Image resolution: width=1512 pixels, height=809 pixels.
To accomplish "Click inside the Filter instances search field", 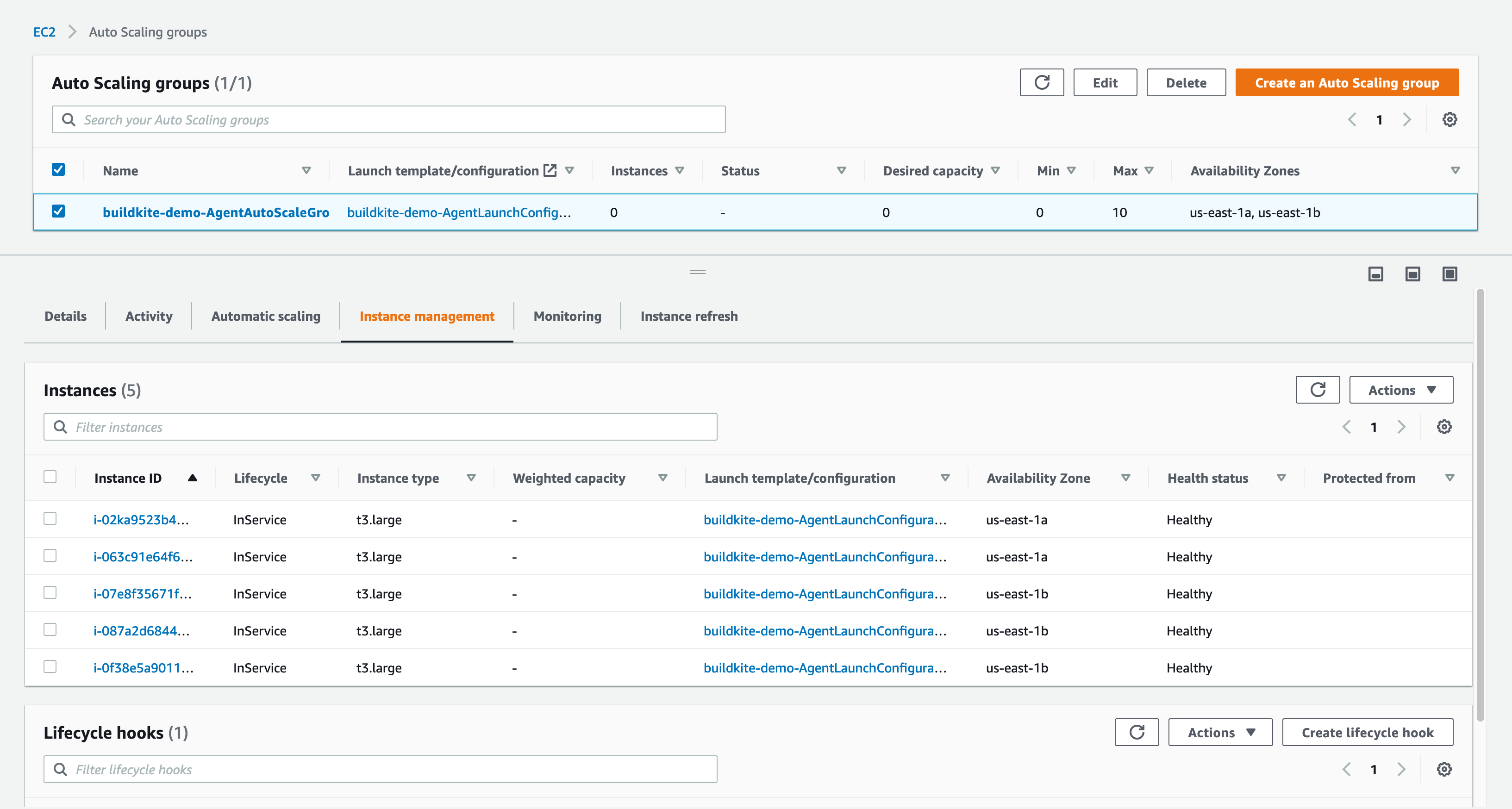I will pos(381,427).
